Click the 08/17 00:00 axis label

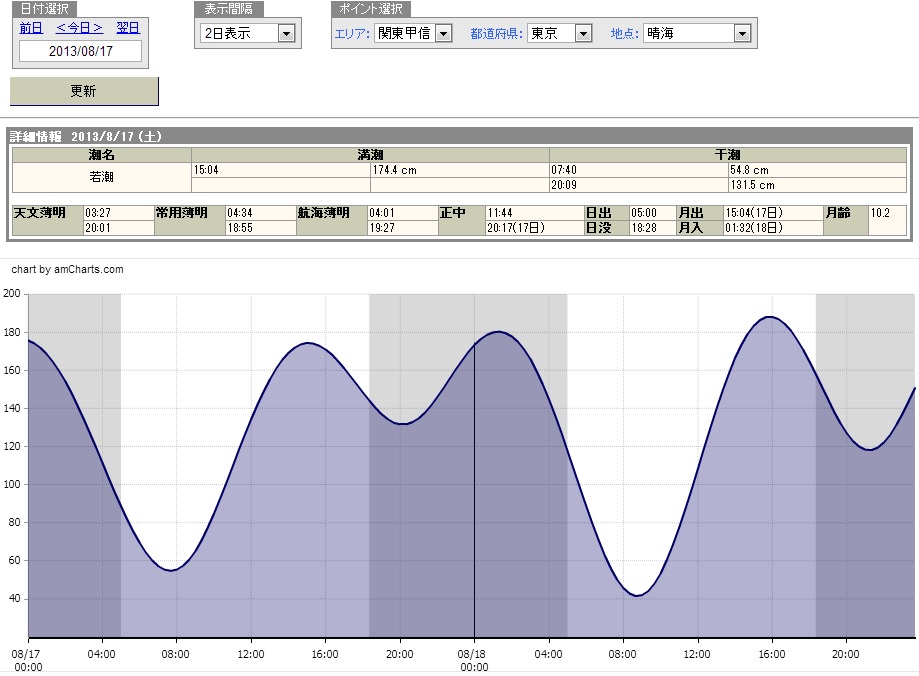(x=27, y=660)
